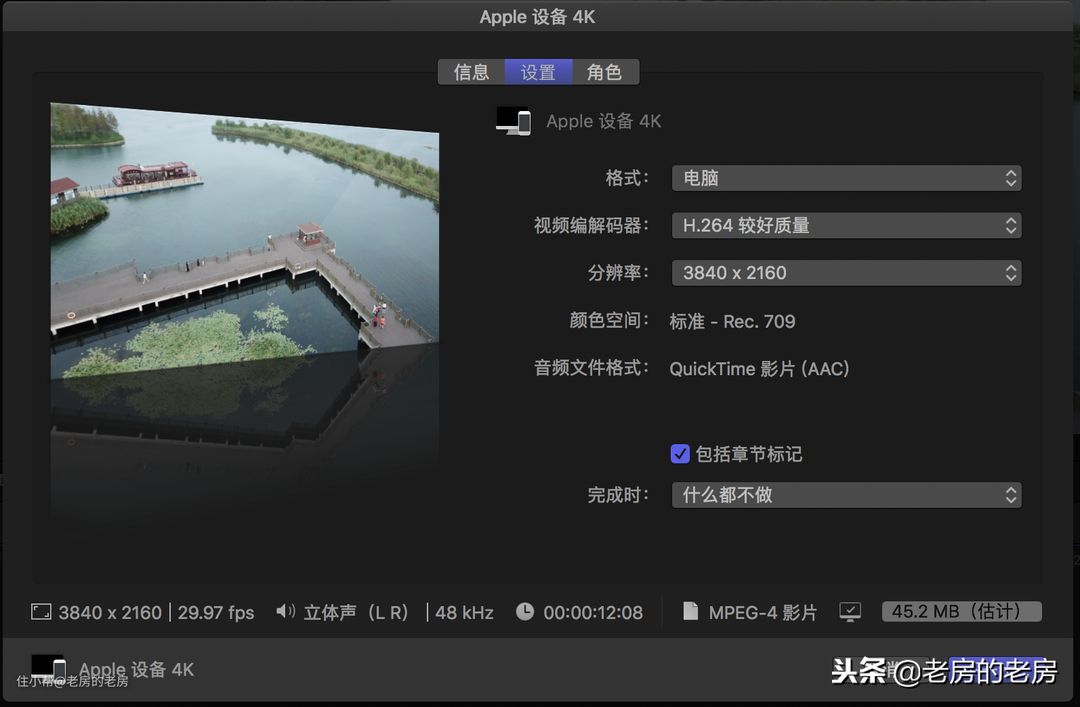Image resolution: width=1080 pixels, height=707 pixels.
Task: Click the Apple device icon beside the title
Action: tap(513, 121)
